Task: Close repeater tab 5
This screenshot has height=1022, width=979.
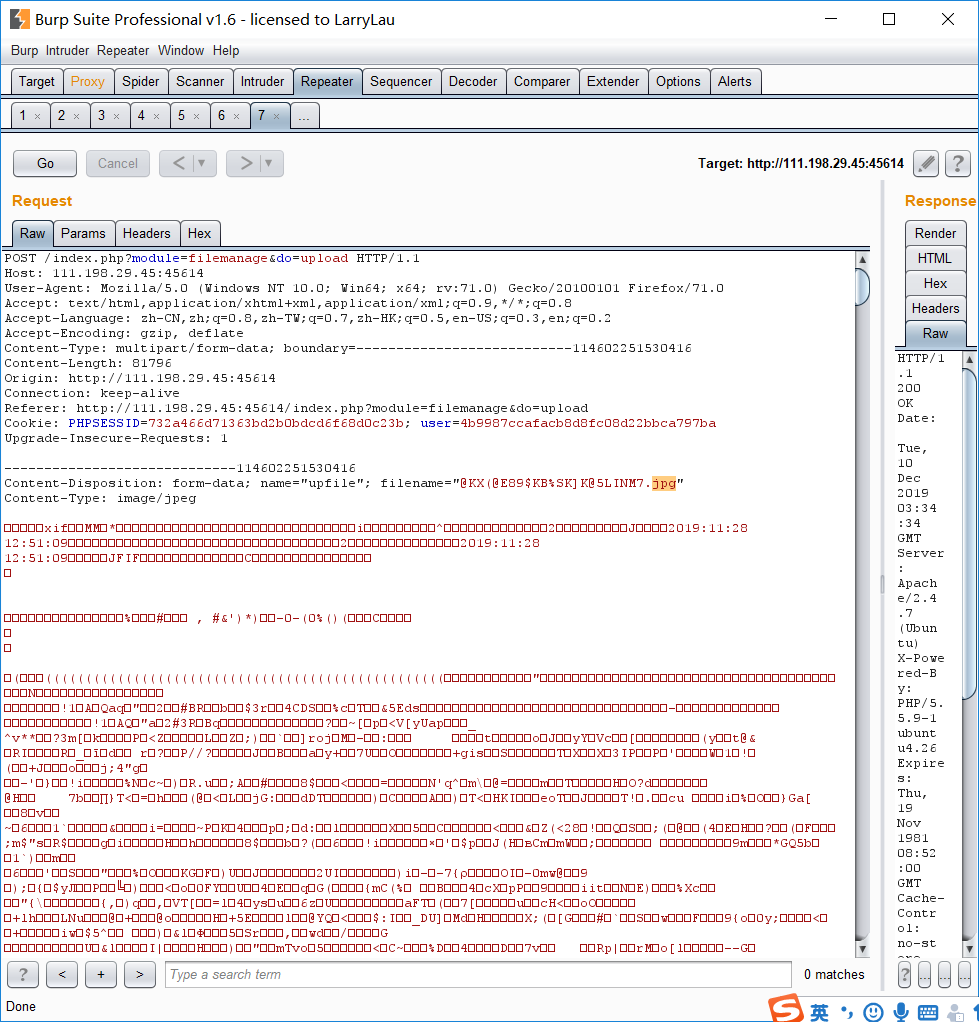Action: (196, 117)
